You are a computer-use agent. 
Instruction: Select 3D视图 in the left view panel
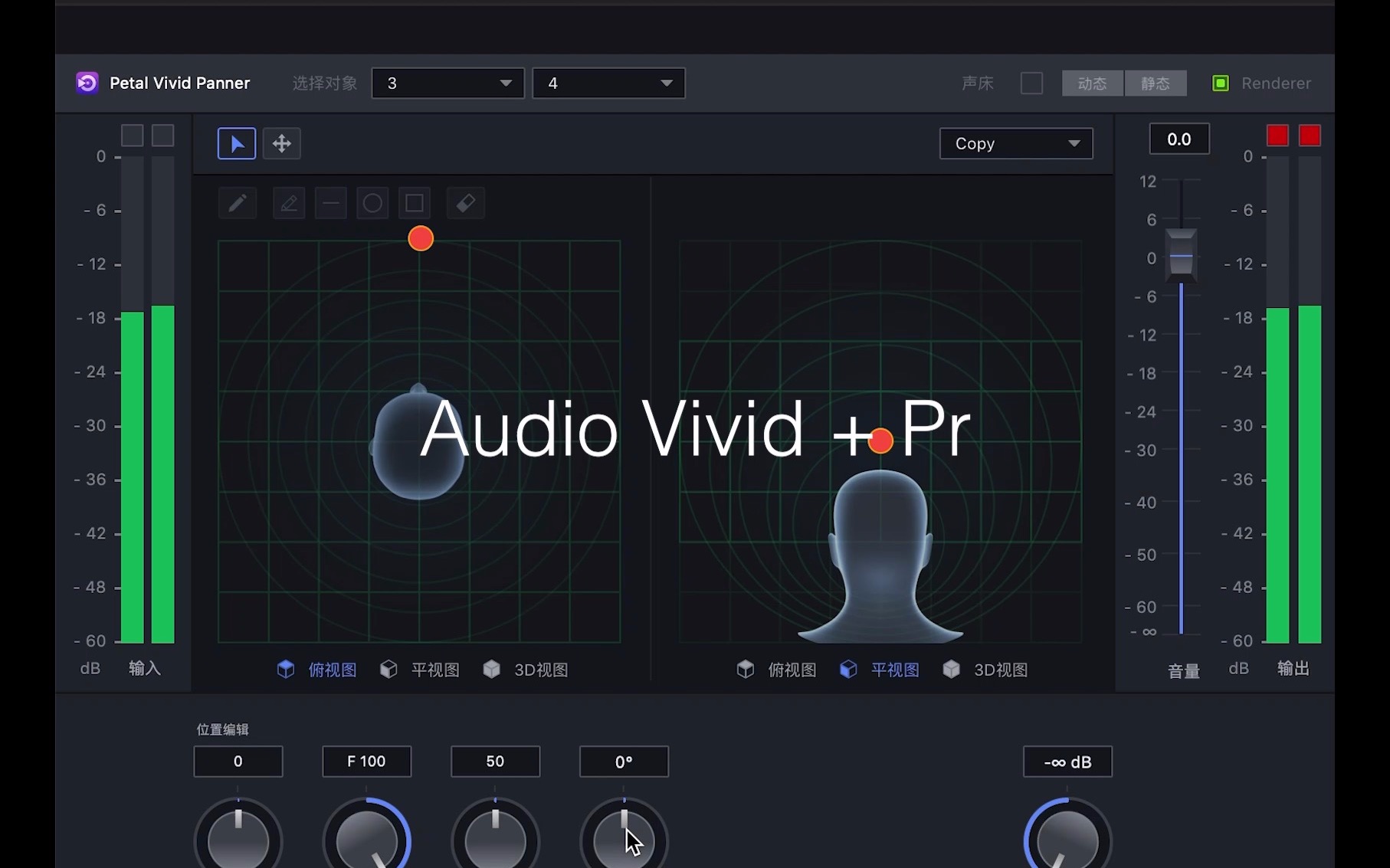point(526,670)
